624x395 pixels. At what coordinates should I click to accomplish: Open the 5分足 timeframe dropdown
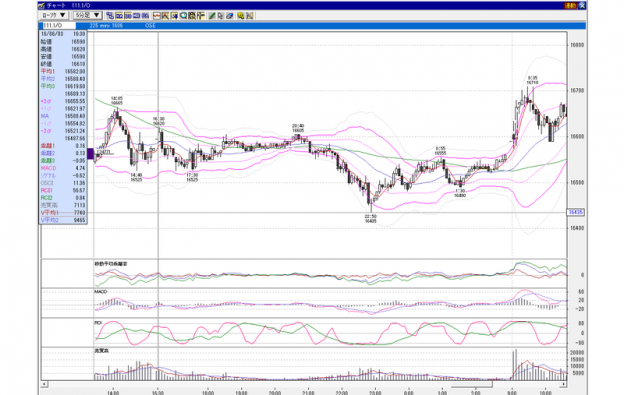87,15
